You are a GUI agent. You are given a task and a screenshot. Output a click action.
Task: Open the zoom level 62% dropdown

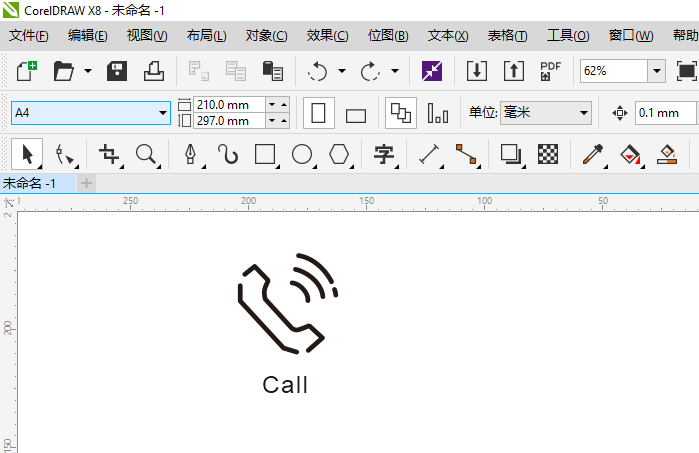tap(657, 71)
